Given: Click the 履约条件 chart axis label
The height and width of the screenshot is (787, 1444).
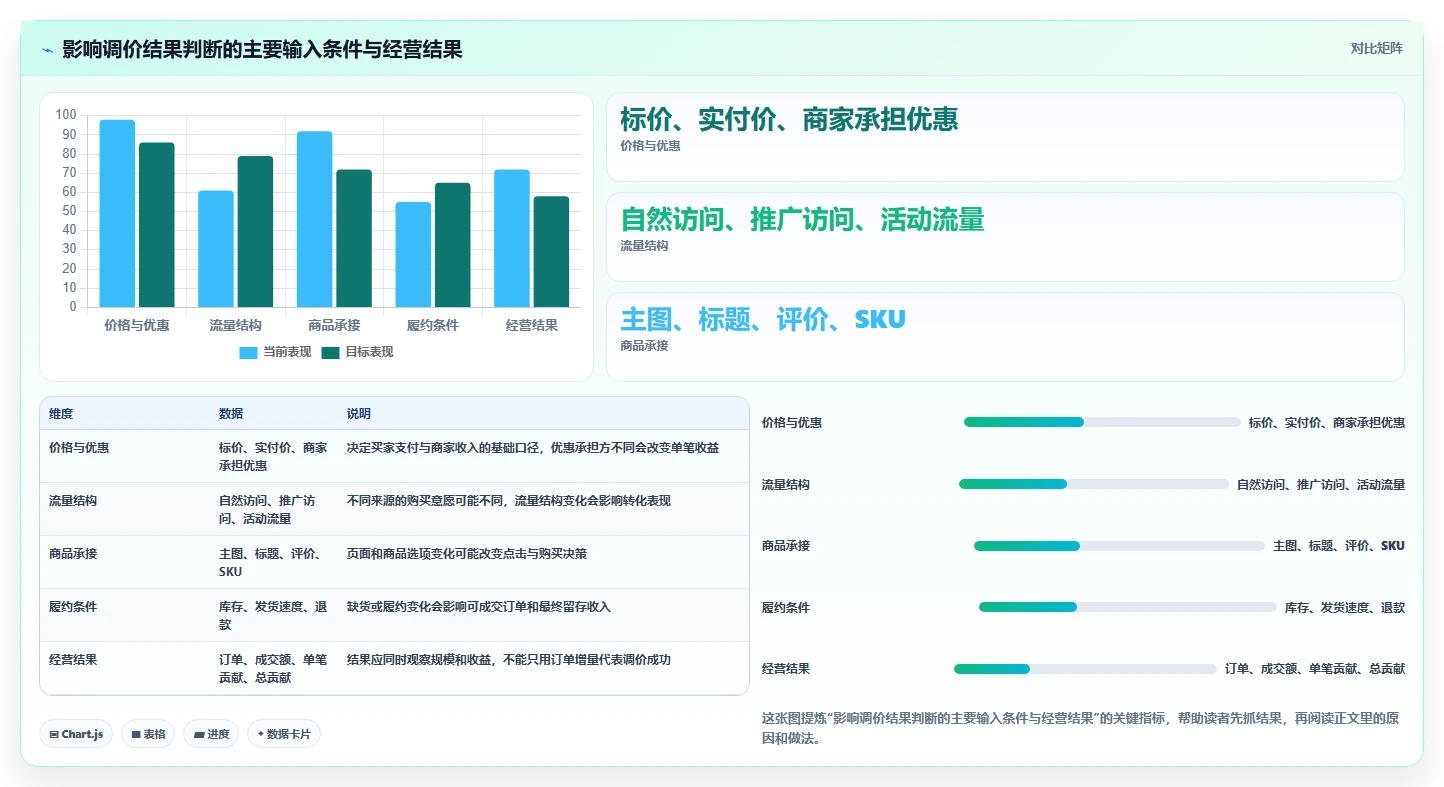Looking at the screenshot, I should [432, 325].
